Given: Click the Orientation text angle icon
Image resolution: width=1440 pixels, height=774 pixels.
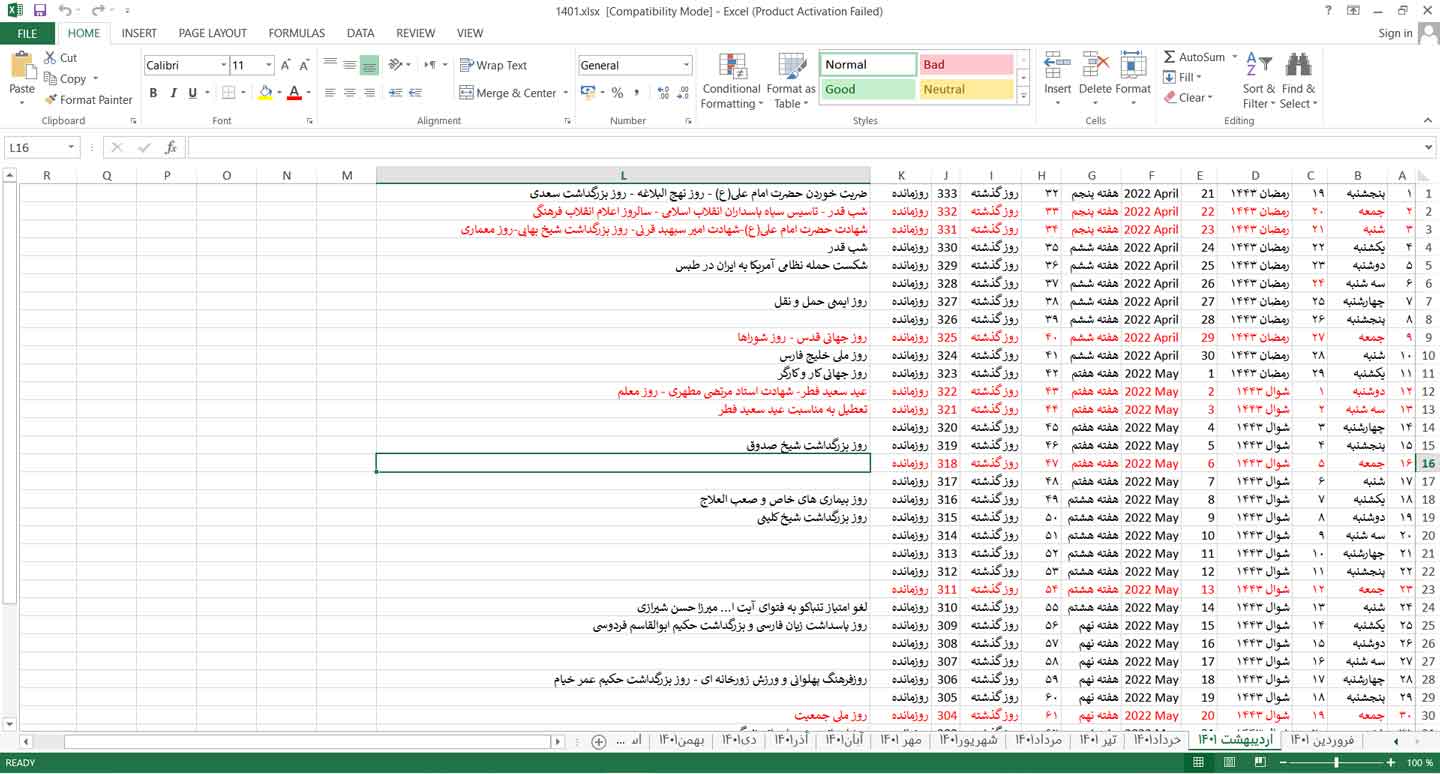Looking at the screenshot, I should 395,65.
